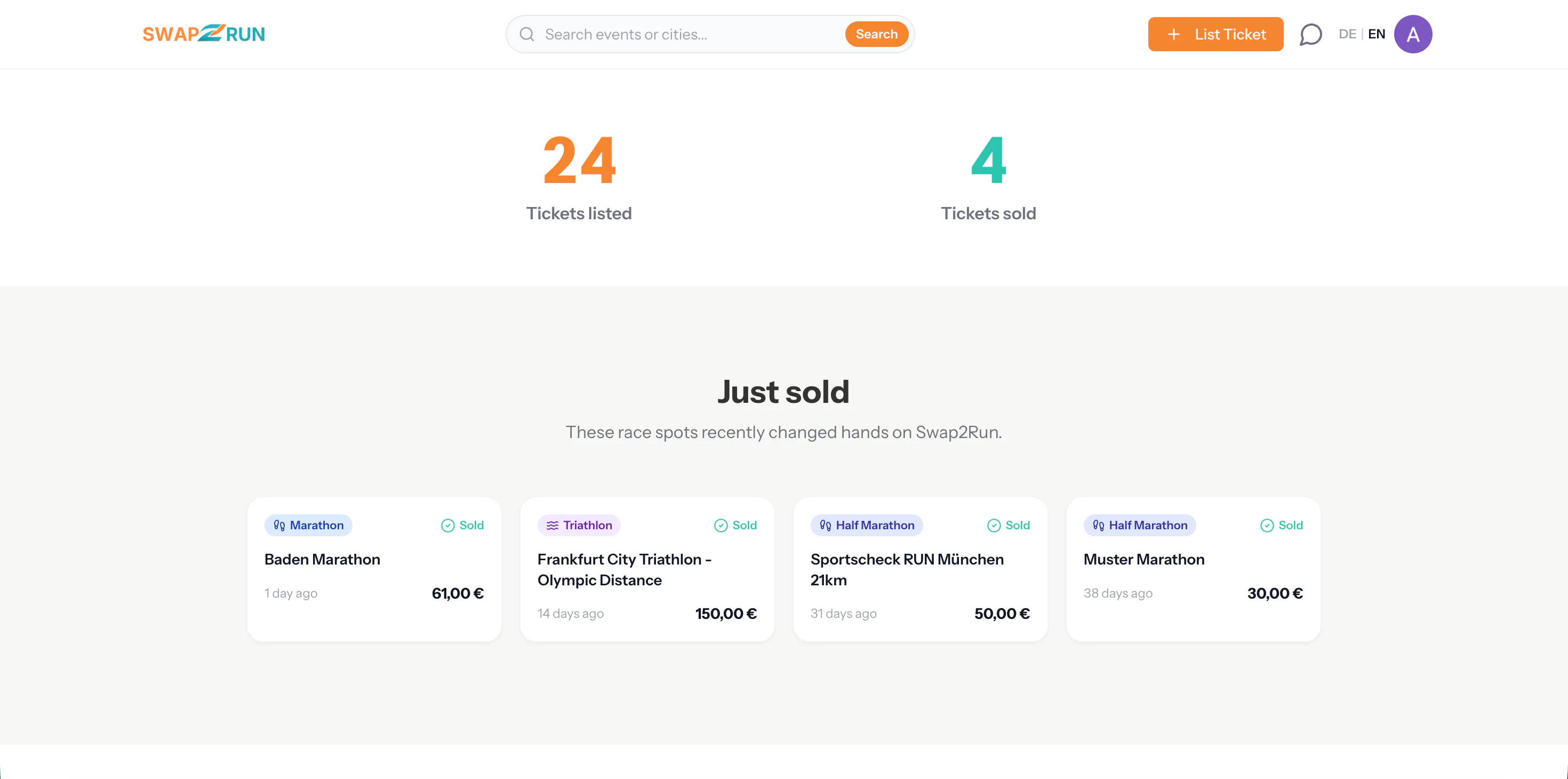1568x779 pixels.
Task: Switch language to EN
Action: point(1376,34)
